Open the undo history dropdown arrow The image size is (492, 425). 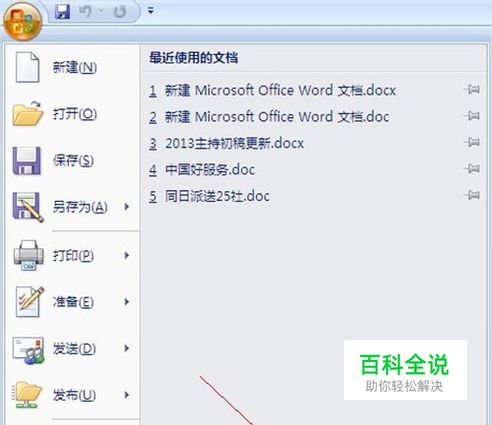pos(101,12)
